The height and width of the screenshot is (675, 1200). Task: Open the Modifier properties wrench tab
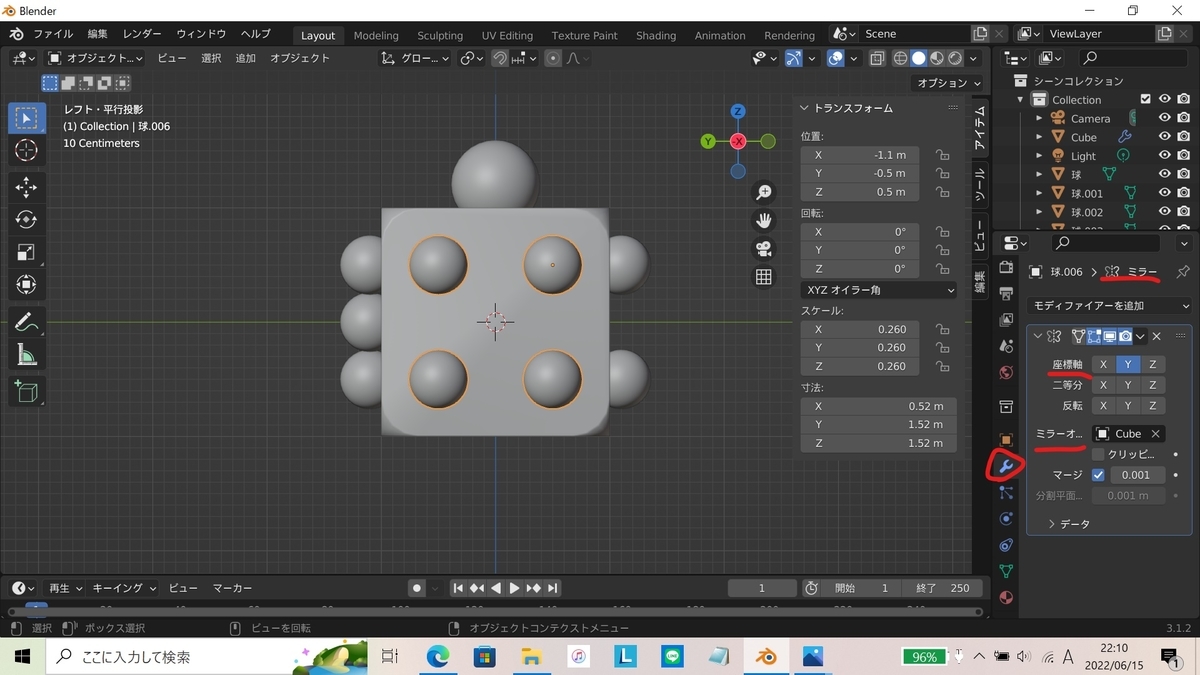pos(1006,466)
